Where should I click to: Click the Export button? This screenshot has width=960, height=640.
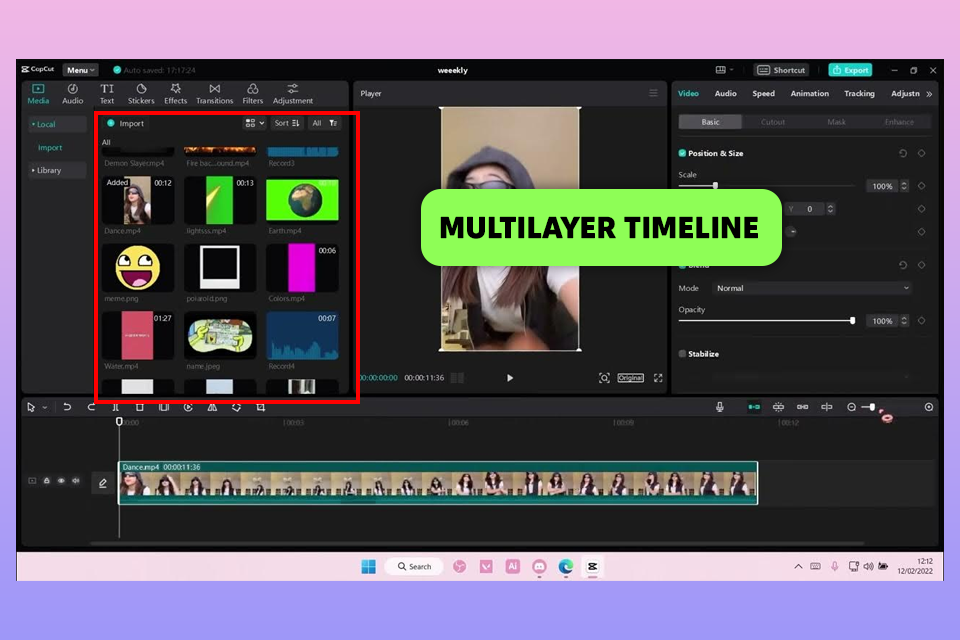[850, 70]
